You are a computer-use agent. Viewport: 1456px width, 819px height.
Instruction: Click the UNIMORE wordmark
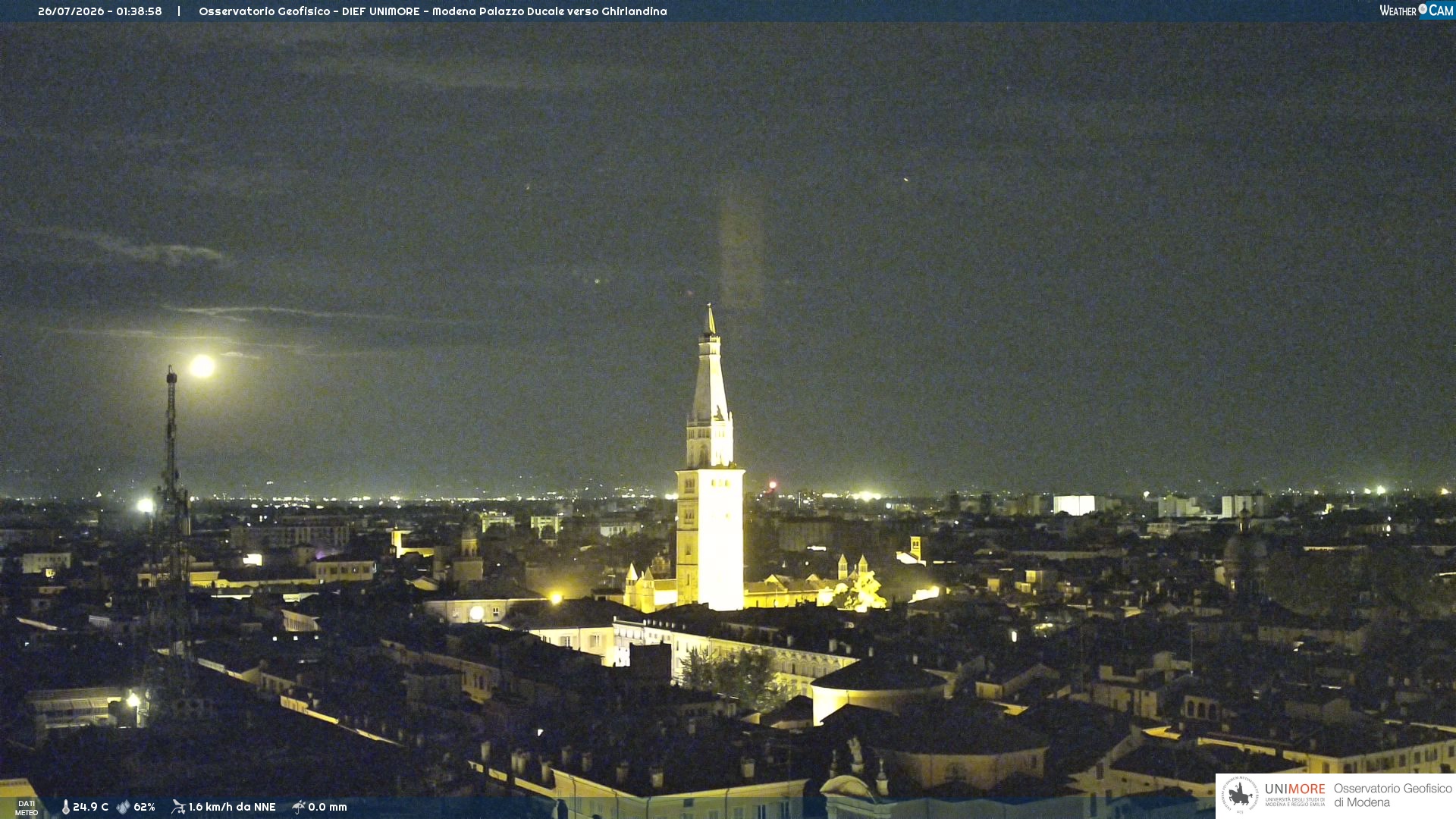(1294, 789)
